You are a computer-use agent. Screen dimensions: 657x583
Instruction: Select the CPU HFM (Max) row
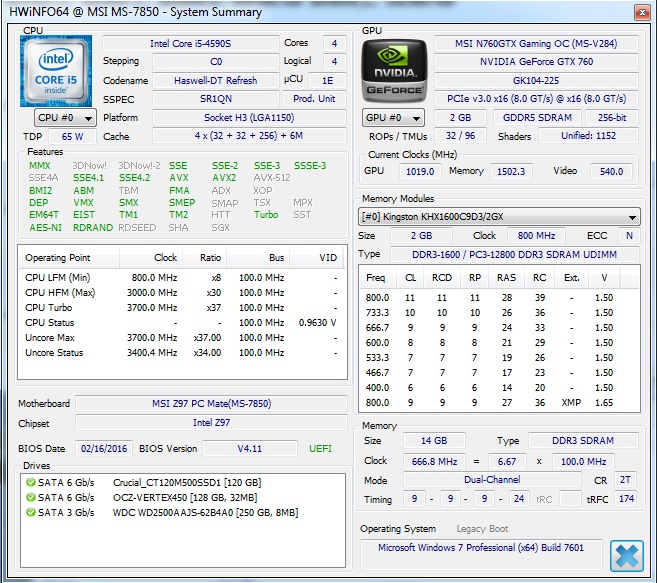tap(181, 293)
